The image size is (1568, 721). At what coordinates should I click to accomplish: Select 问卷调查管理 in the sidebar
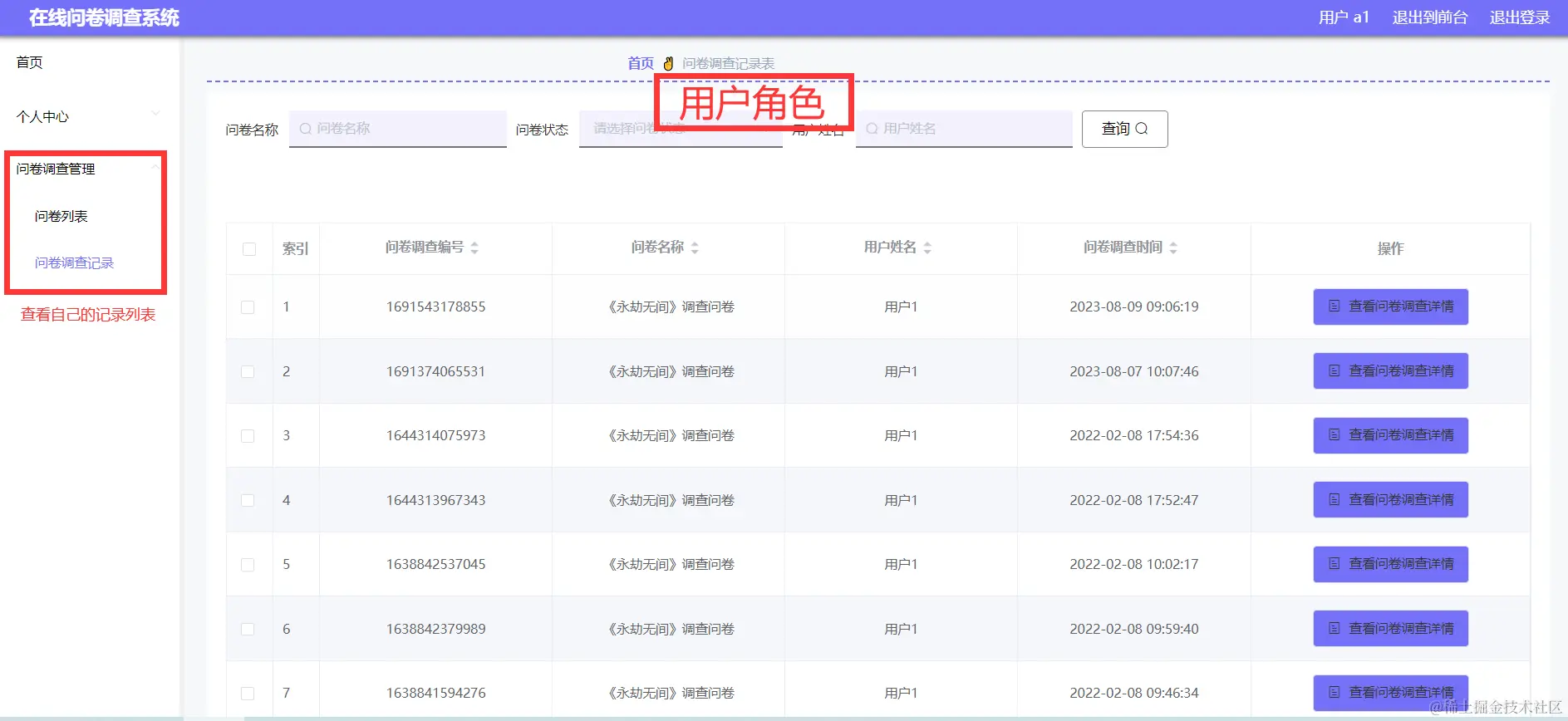[x=56, y=169]
